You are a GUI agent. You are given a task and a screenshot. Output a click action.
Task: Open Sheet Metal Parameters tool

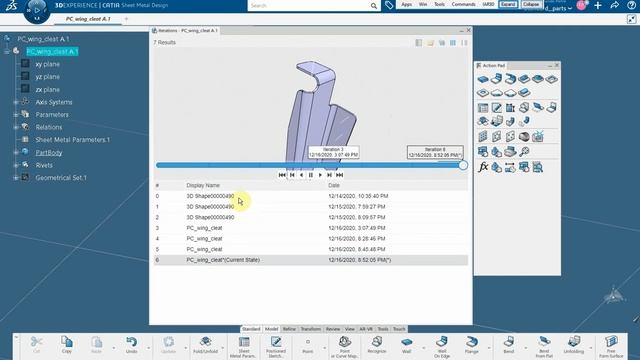click(244, 347)
